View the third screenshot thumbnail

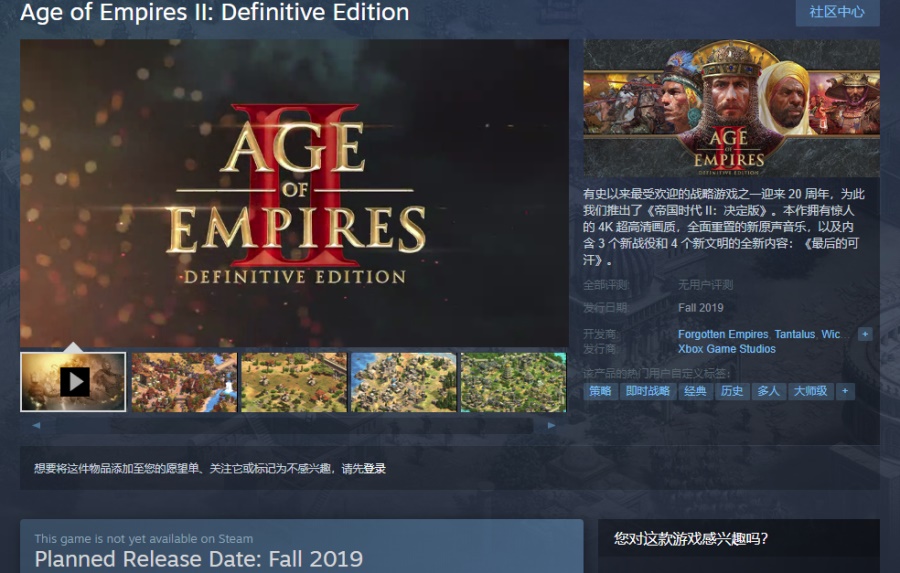pyautogui.click(x=294, y=381)
